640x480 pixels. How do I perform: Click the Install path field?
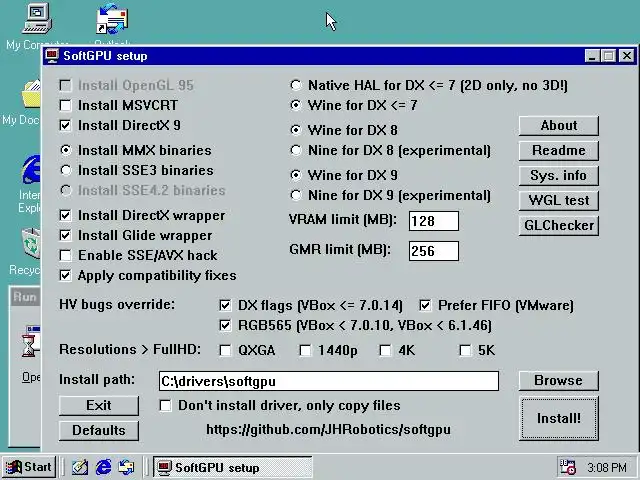point(329,381)
